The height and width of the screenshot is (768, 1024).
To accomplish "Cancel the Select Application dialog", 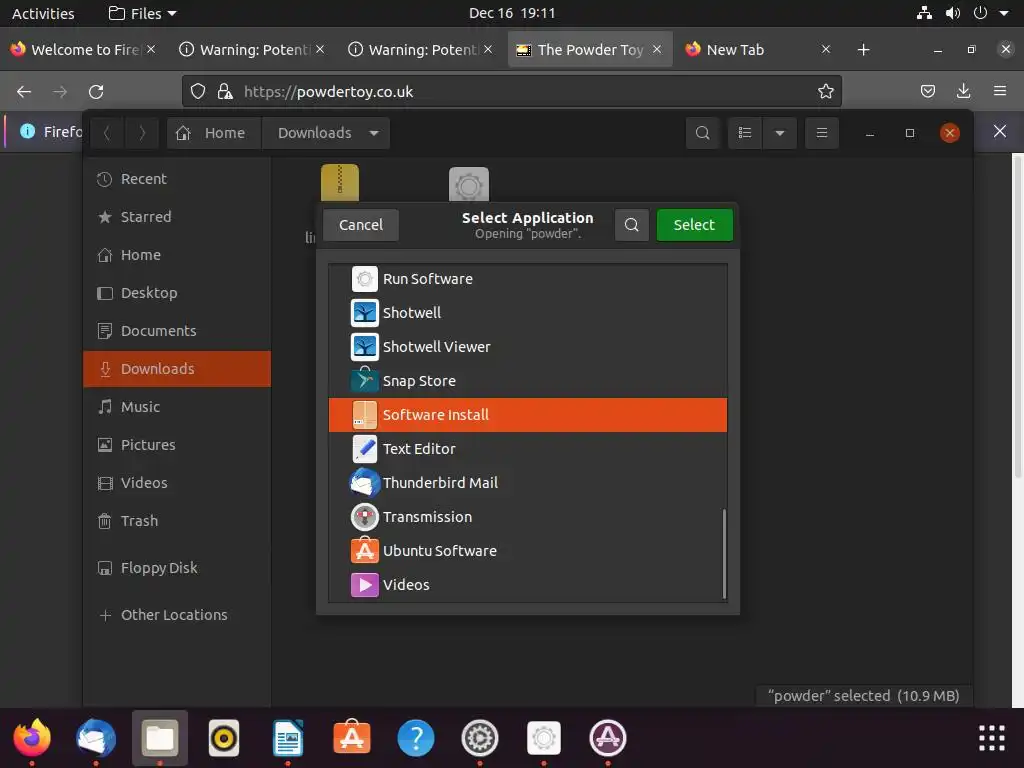I will [x=360, y=225].
